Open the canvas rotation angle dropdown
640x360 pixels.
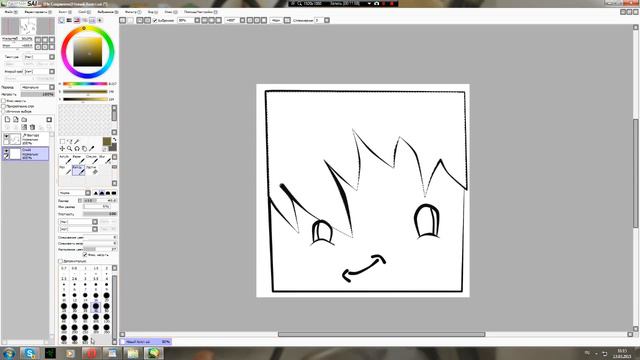click(x=235, y=20)
